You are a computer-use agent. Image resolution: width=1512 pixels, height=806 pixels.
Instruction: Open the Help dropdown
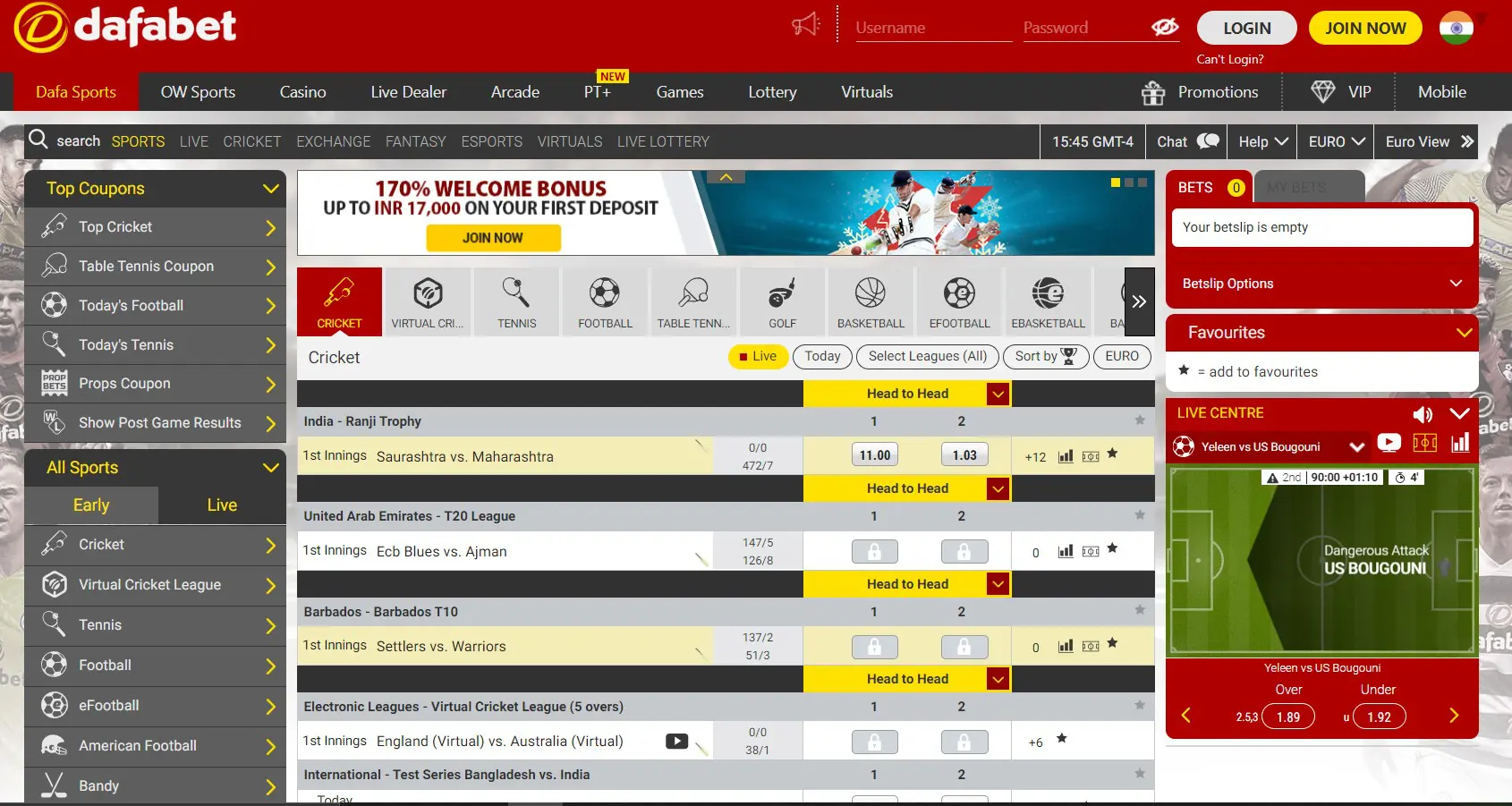pyautogui.click(x=1261, y=141)
